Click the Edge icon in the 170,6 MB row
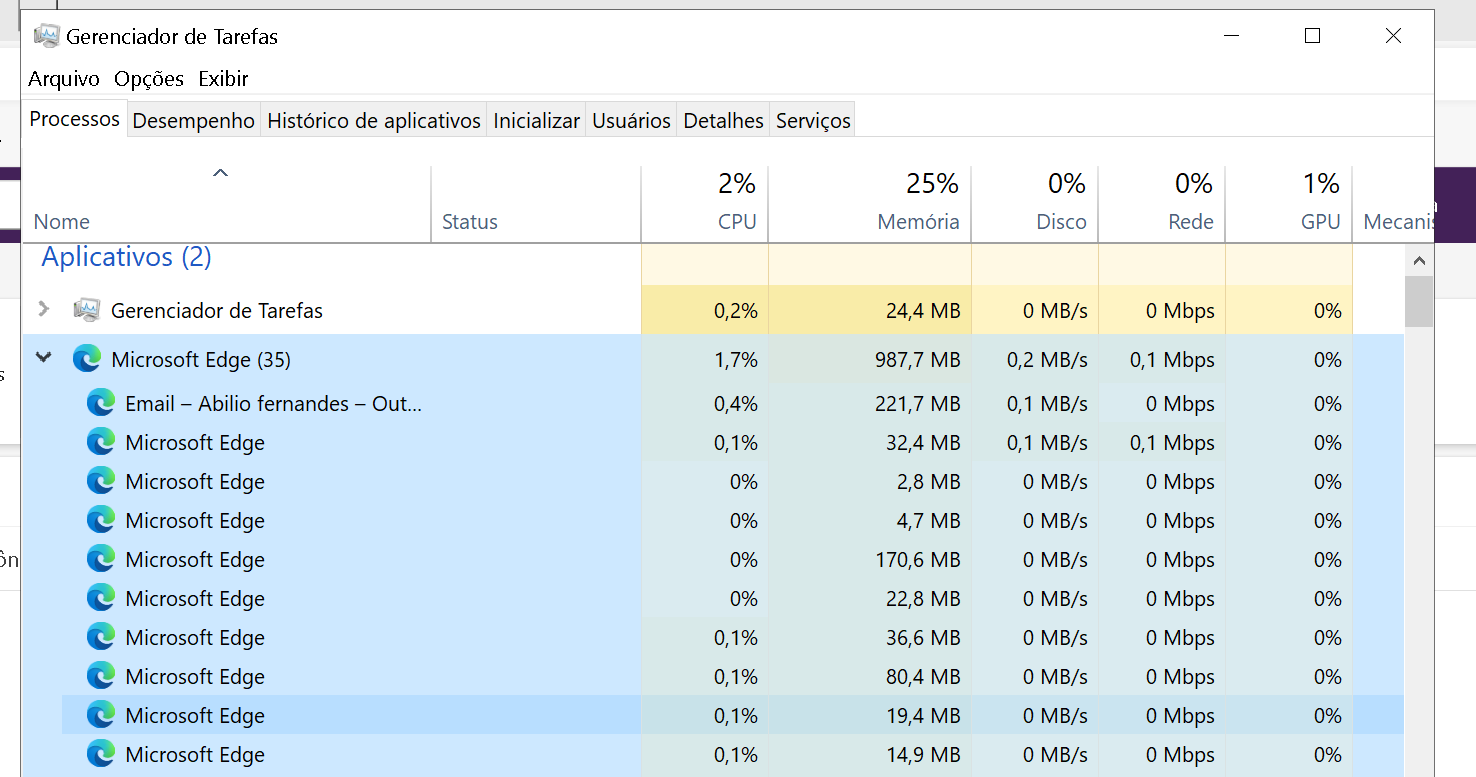1476x777 pixels. pos(101,559)
